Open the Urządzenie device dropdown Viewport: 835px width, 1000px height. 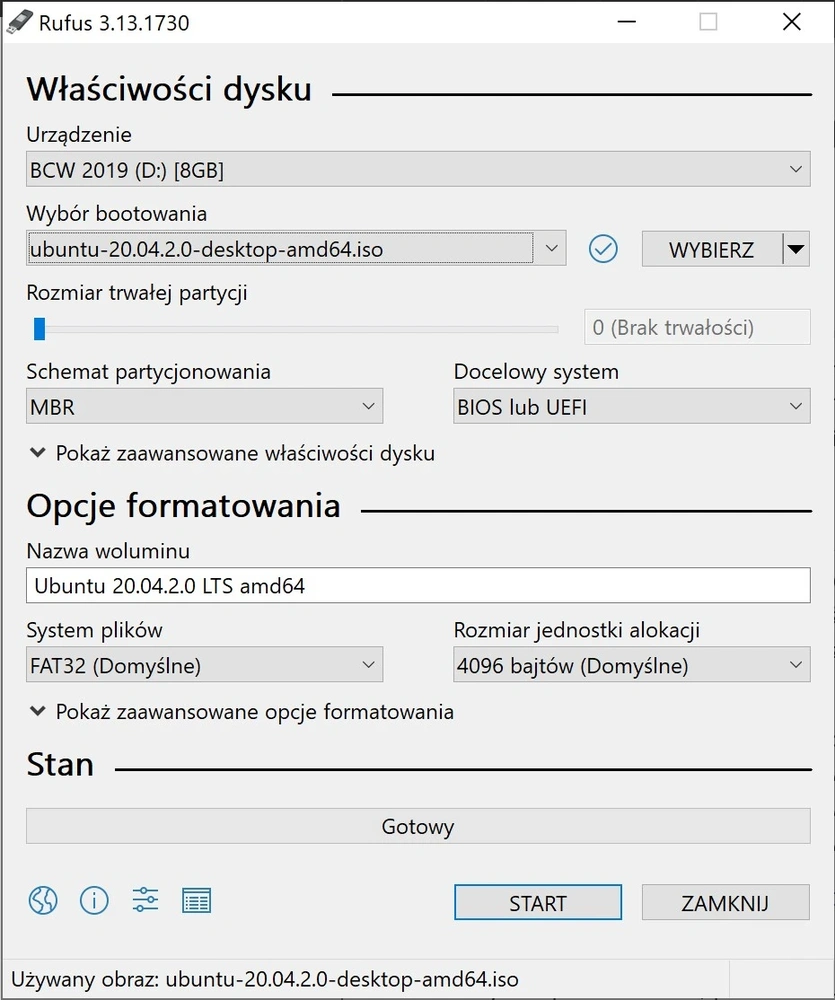[x=418, y=169]
